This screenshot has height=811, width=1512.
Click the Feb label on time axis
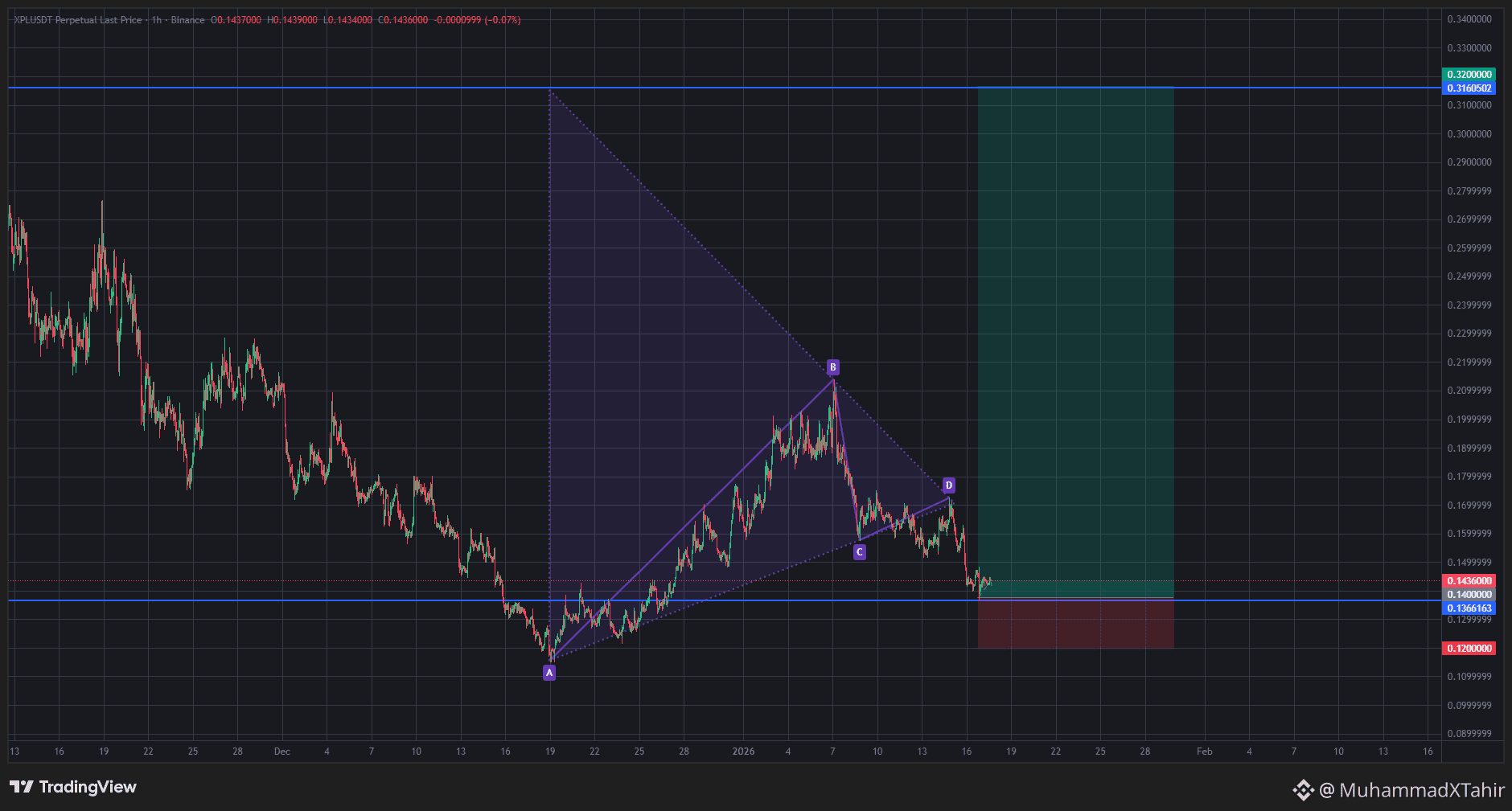[1204, 752]
